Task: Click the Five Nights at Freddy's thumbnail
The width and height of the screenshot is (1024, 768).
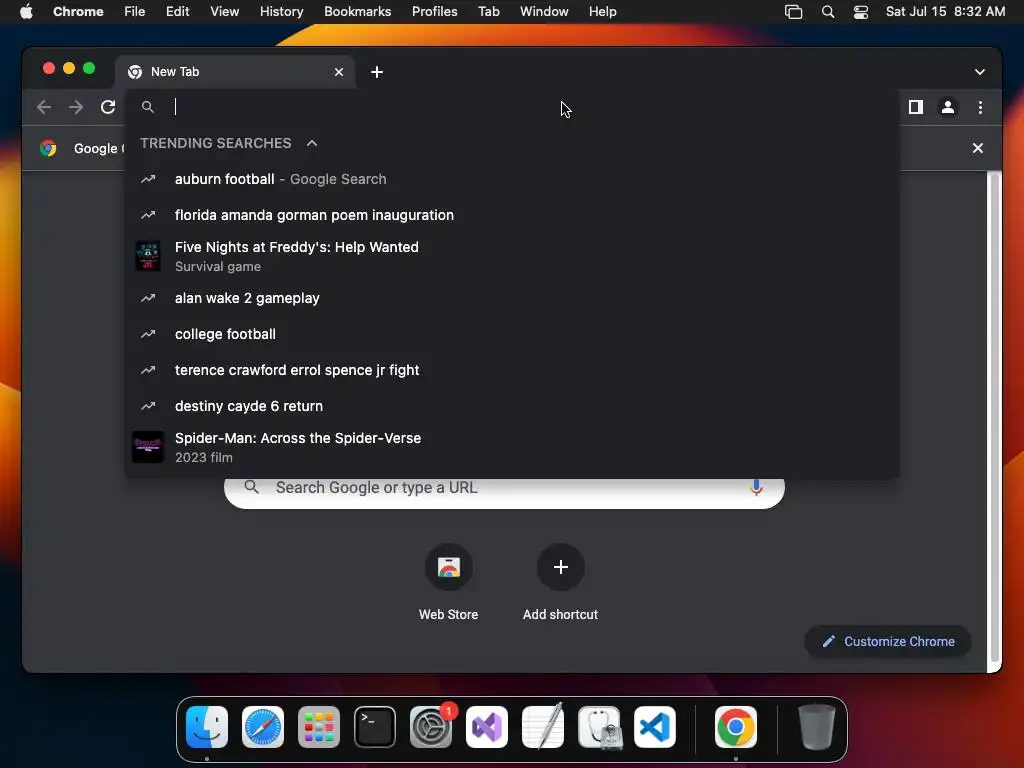Action: [148, 255]
